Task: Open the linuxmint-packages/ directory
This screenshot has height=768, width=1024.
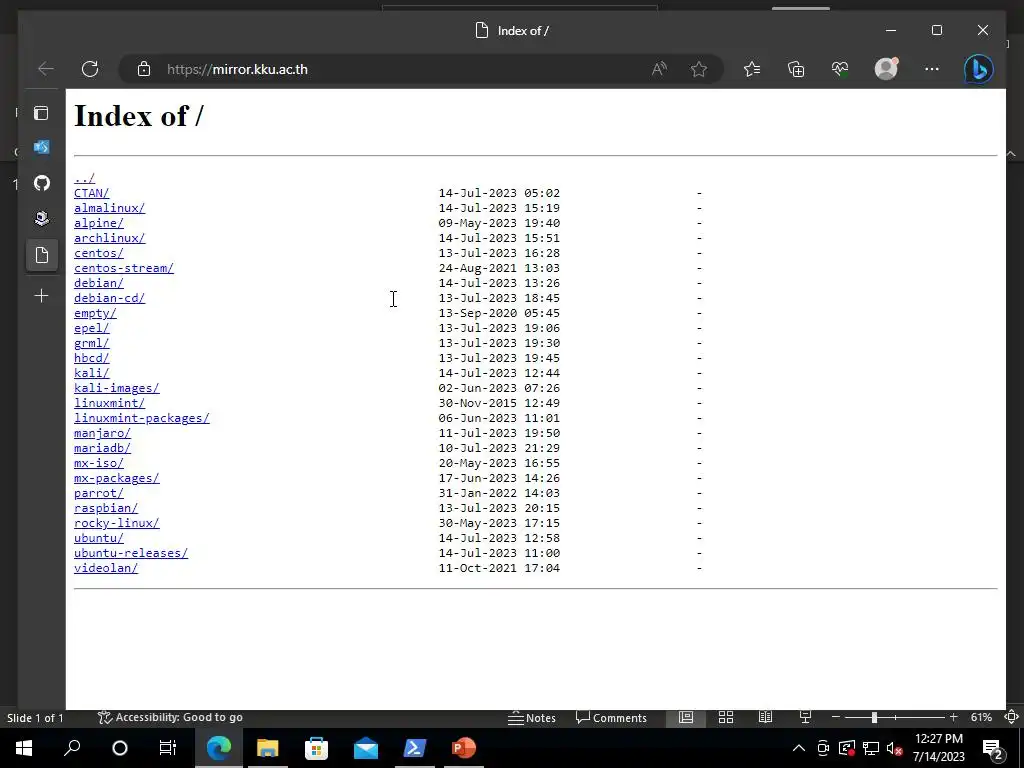Action: coord(142,418)
